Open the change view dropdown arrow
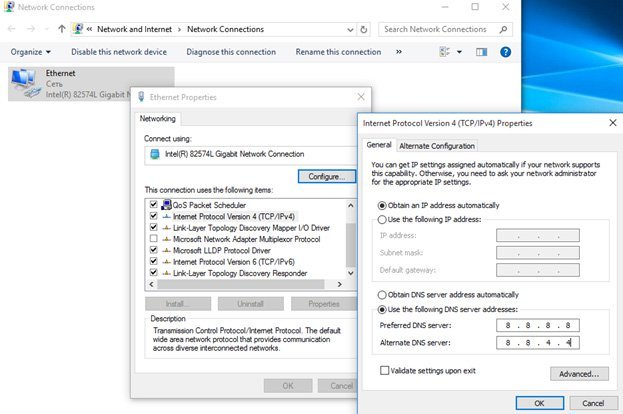 (458, 52)
